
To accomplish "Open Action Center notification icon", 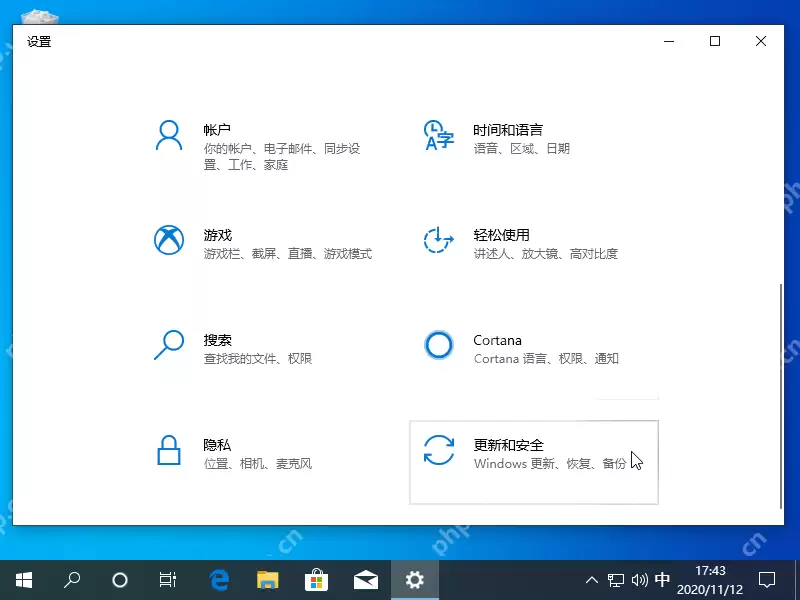I will 766,579.
